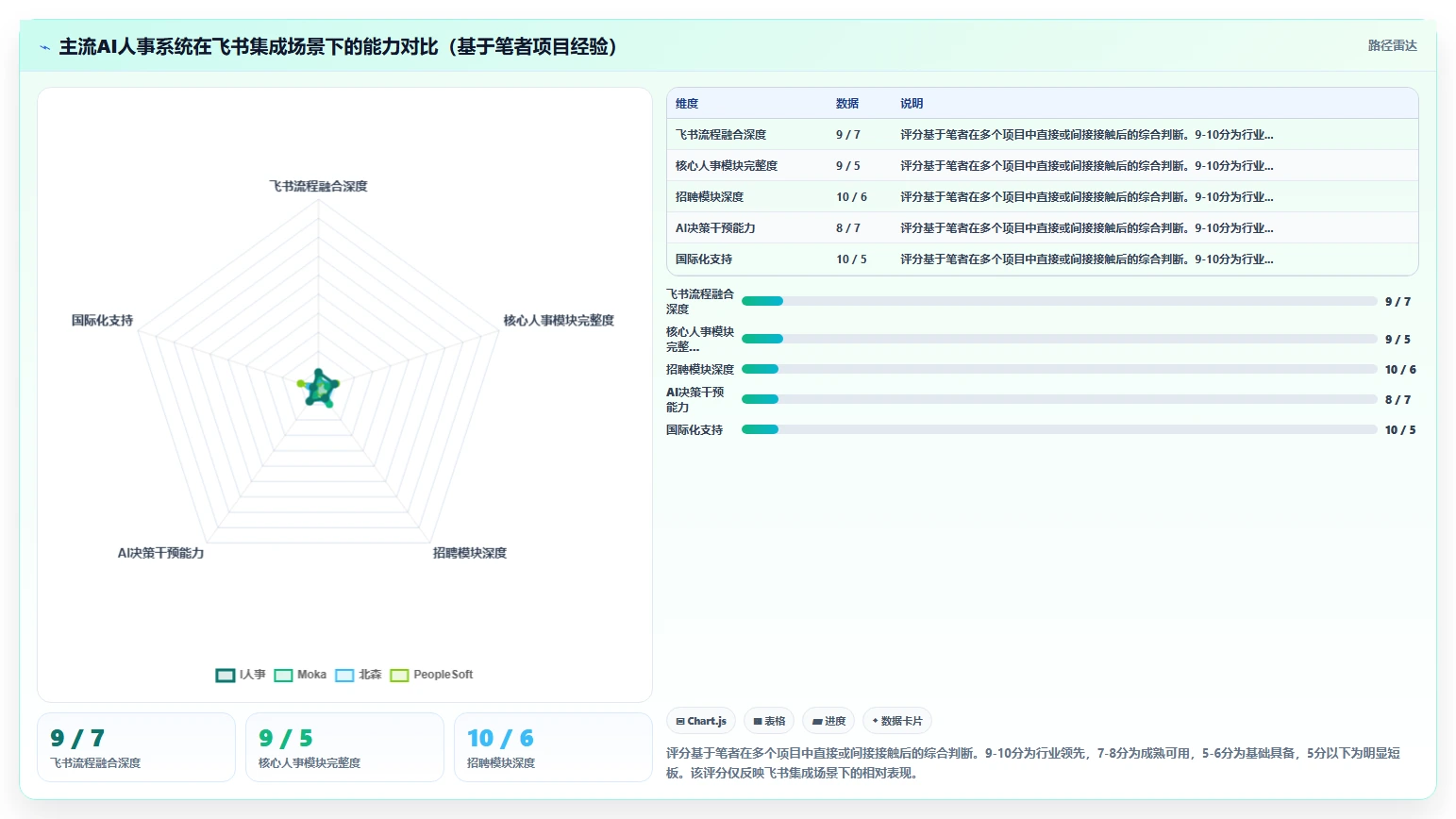Click the 8 / 7 value in the table
Screen dimensions: 1456x819
pos(848,228)
